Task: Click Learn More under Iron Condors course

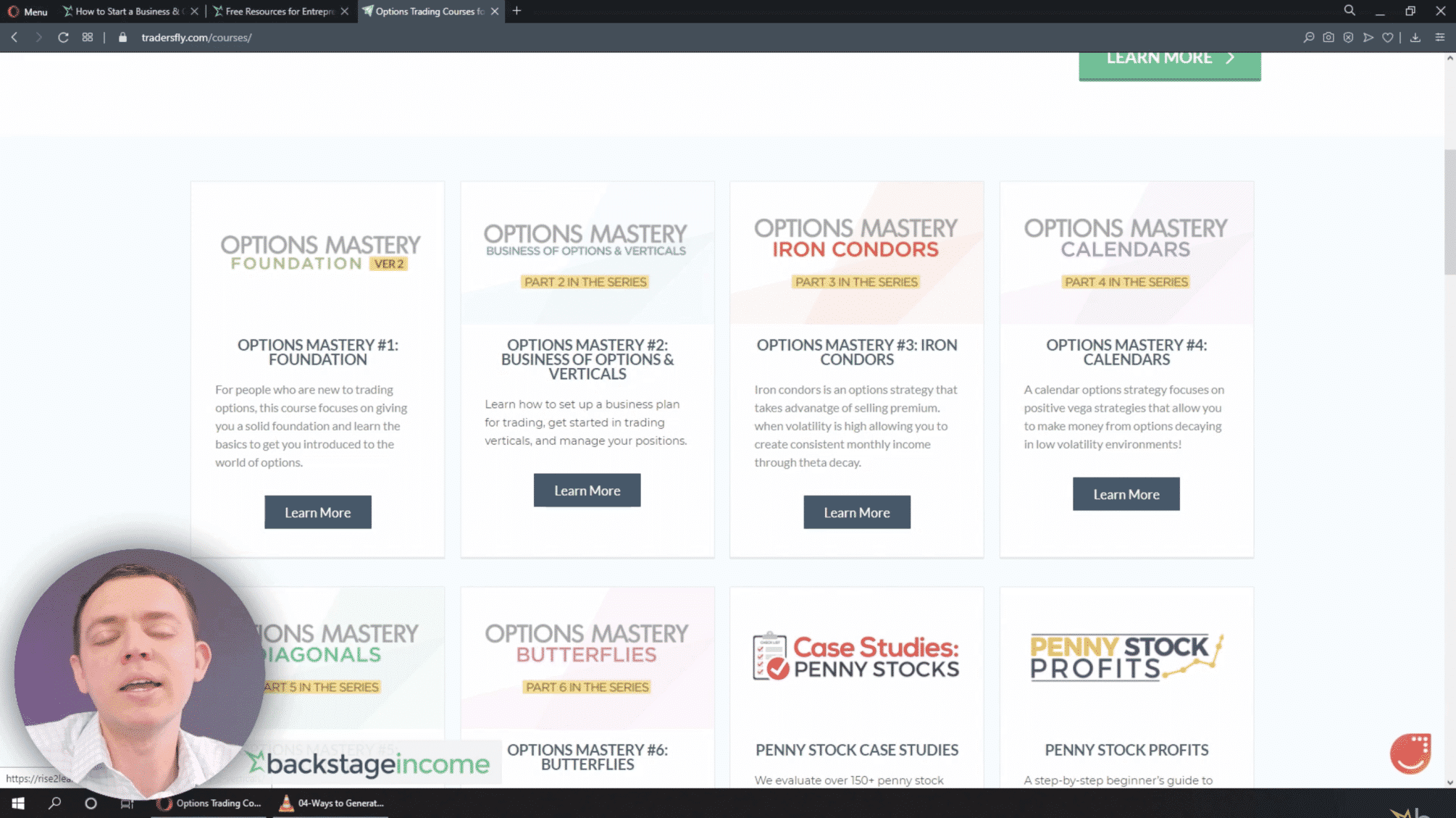Action: (856, 512)
